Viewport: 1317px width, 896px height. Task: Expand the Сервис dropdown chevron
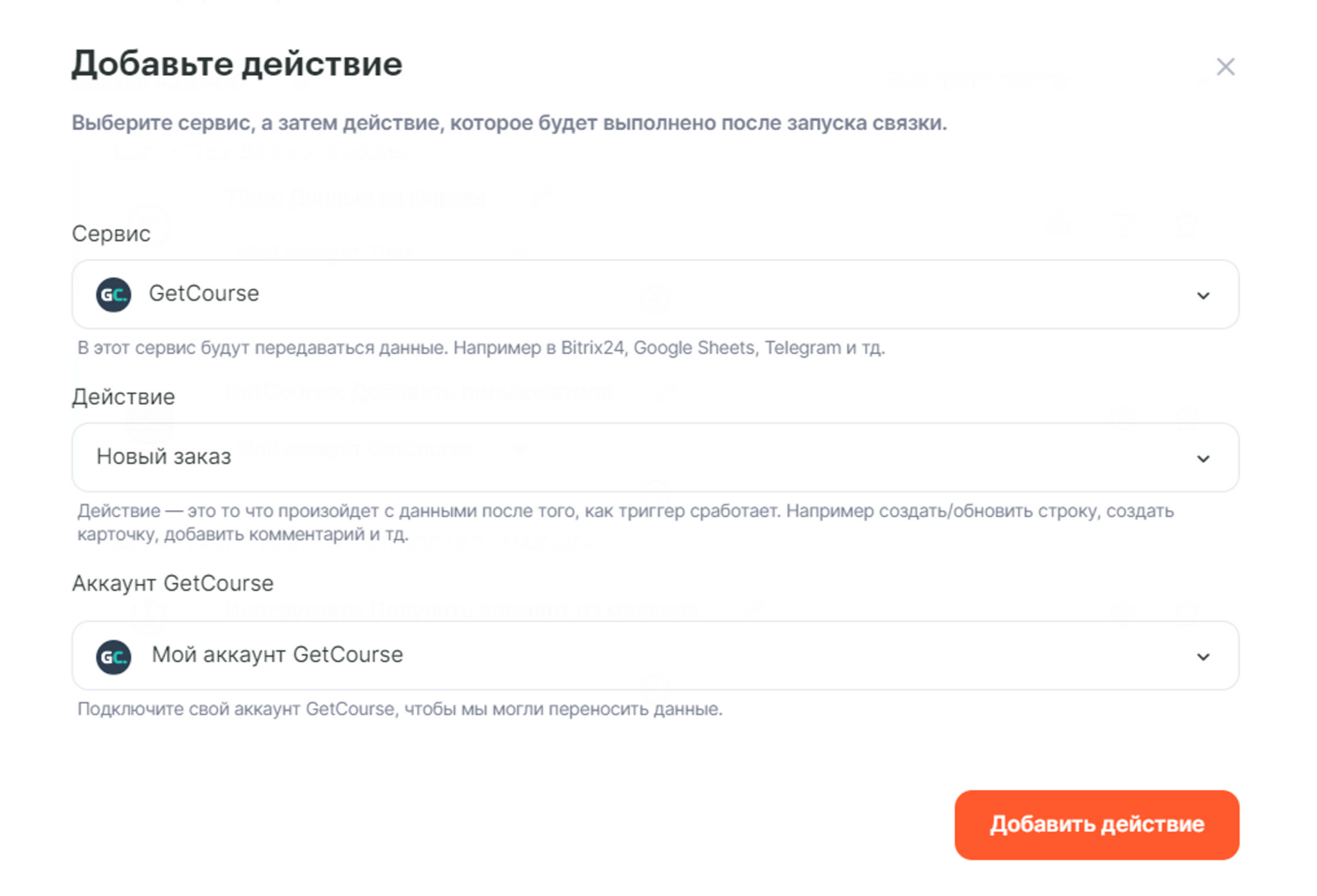(1203, 295)
